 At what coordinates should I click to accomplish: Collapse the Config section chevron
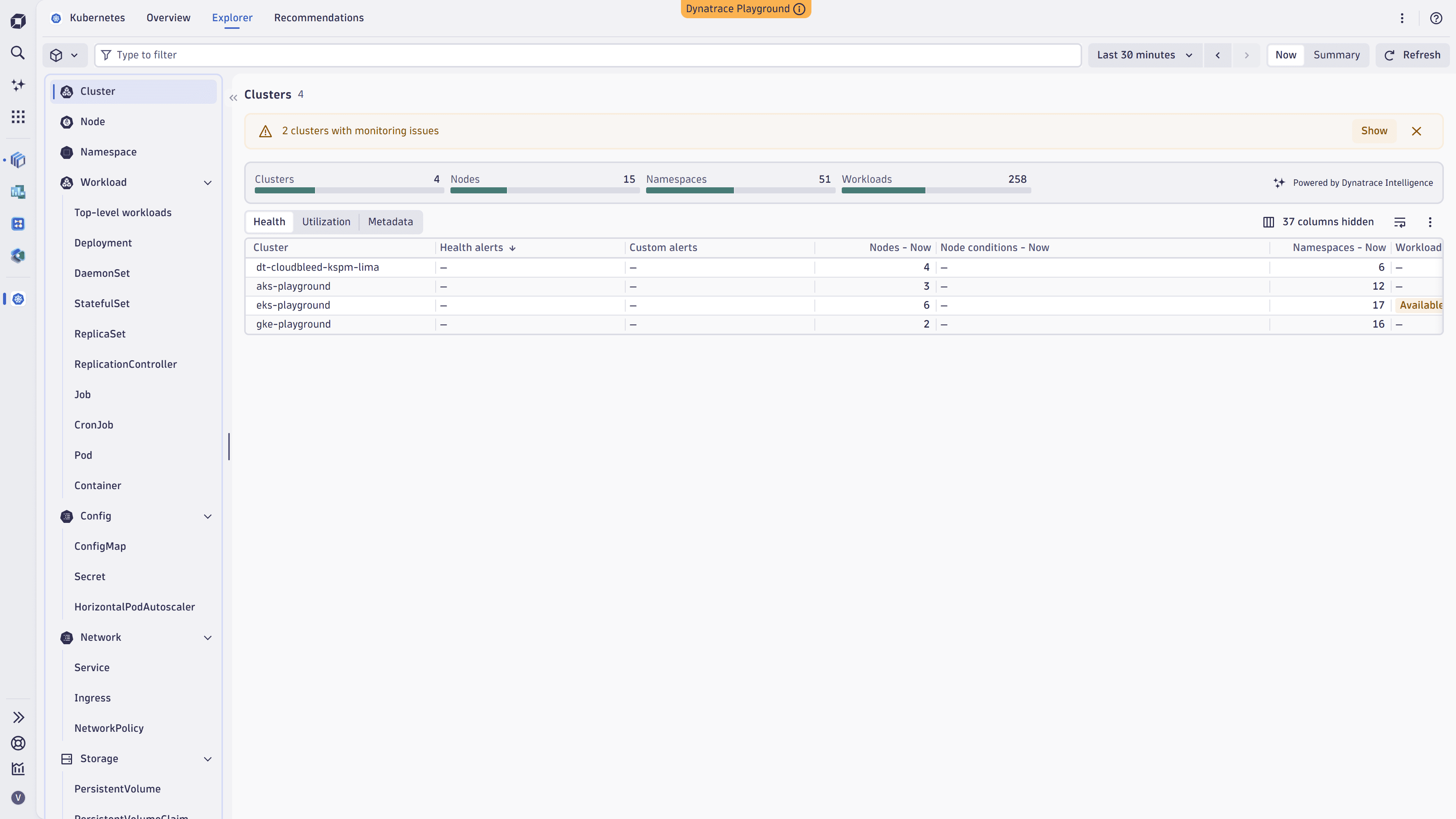tap(208, 516)
